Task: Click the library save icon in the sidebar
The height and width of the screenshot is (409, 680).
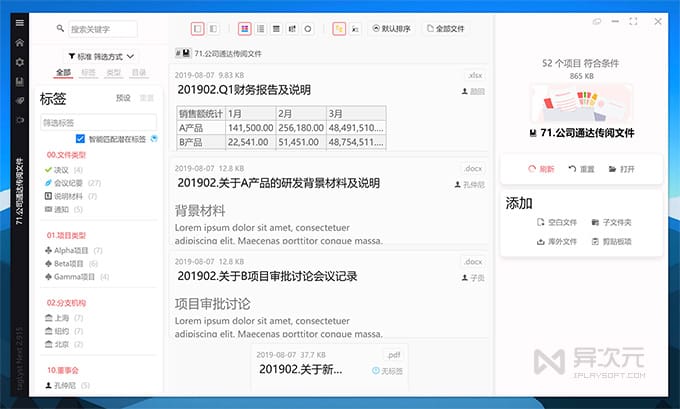Action: [x=20, y=82]
